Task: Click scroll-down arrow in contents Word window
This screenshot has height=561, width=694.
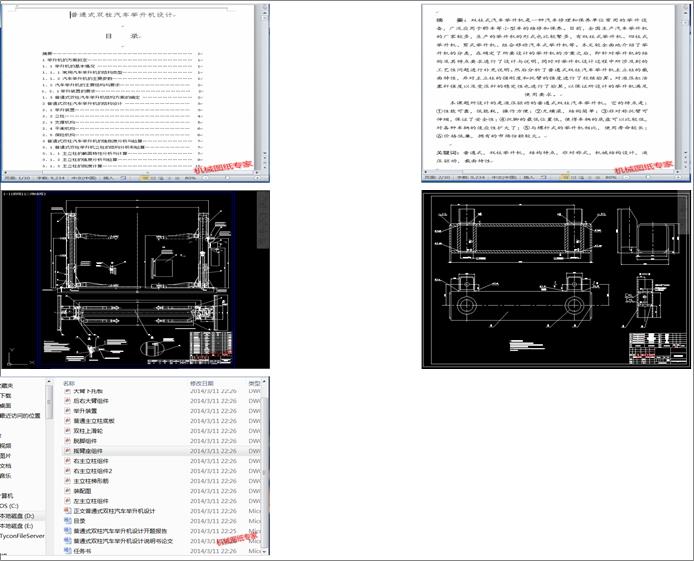Action: click(x=265, y=153)
